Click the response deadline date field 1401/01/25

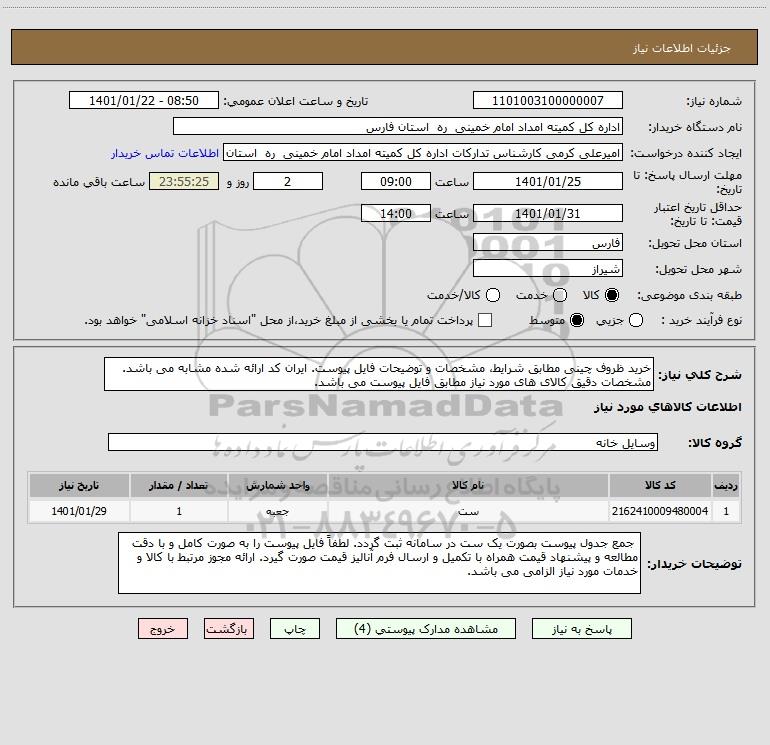coord(548,181)
